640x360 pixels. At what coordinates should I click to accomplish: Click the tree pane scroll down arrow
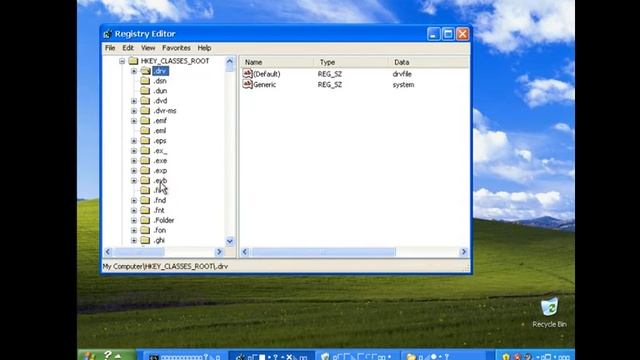[230, 241]
